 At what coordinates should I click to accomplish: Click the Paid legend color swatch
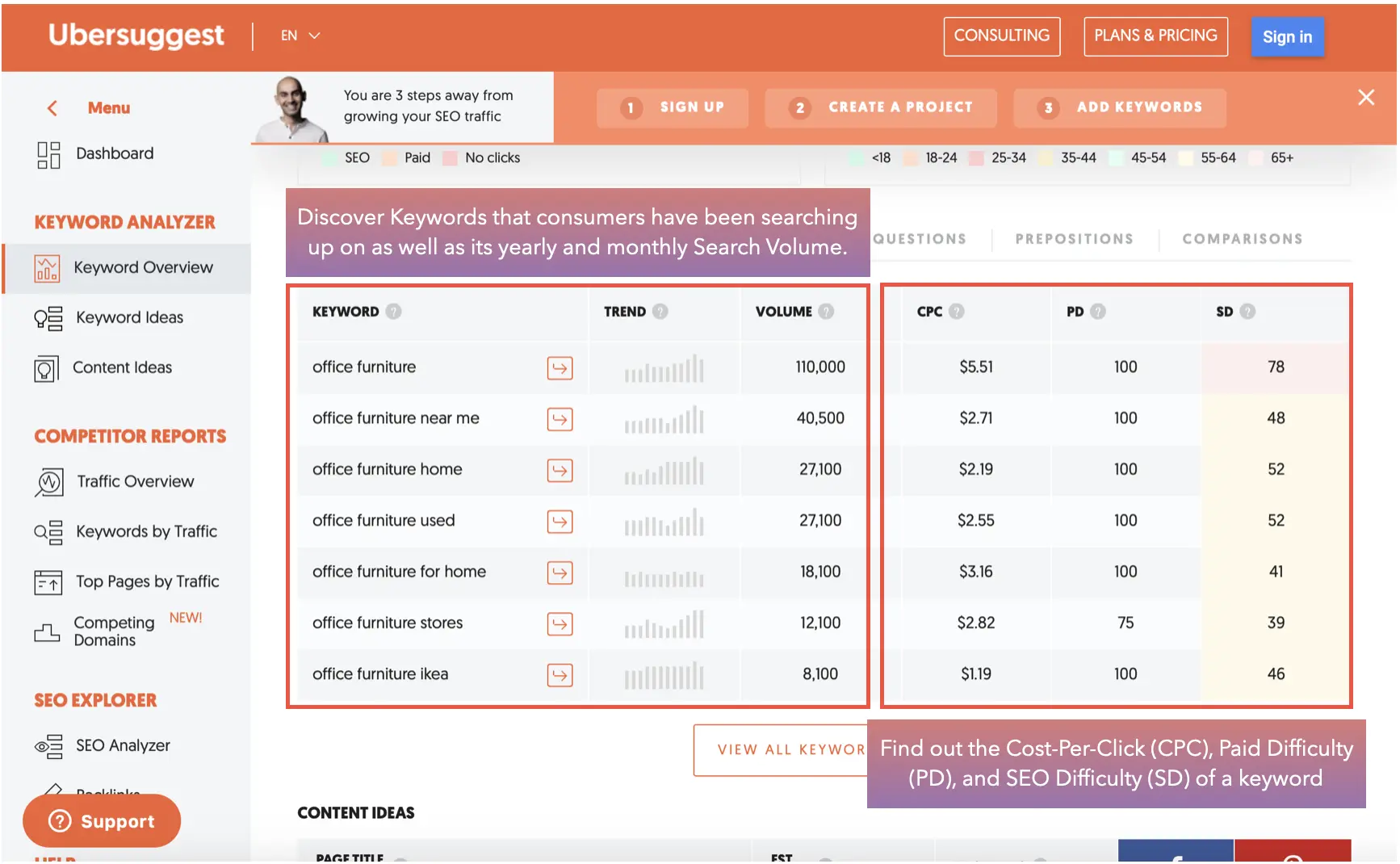point(389,158)
